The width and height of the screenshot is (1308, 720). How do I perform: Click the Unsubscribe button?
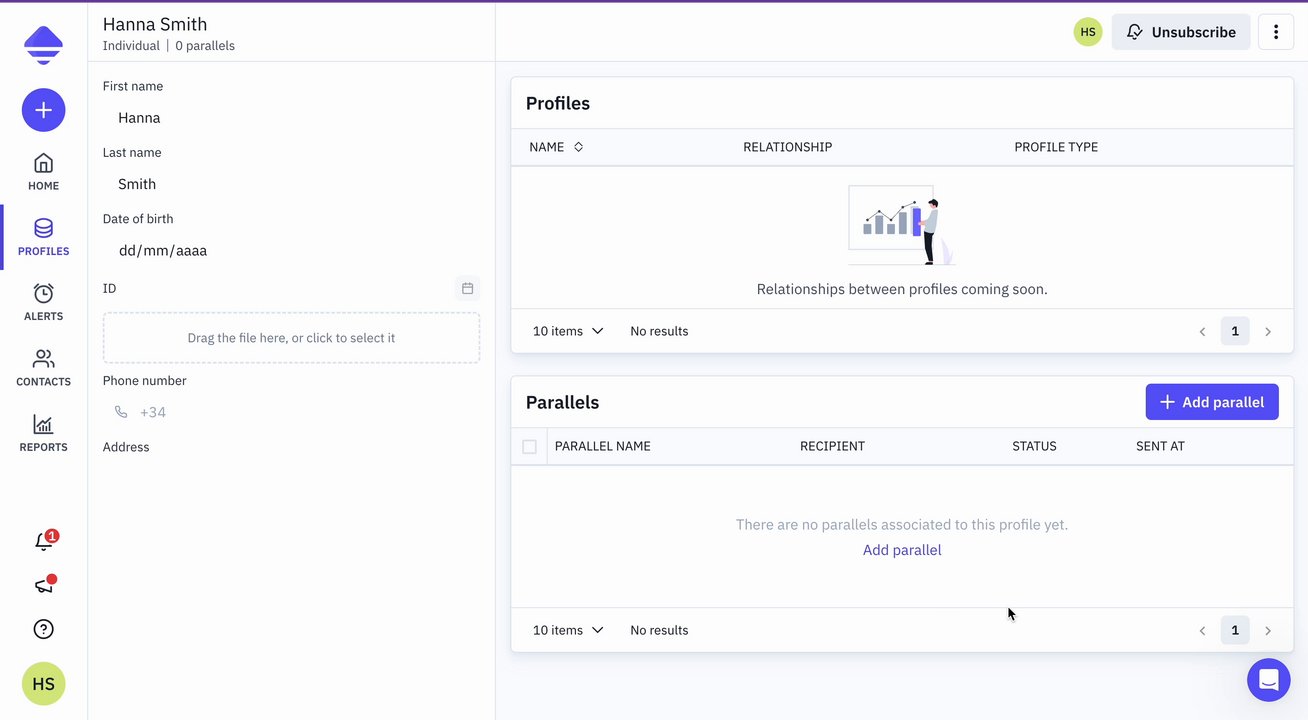1180,32
